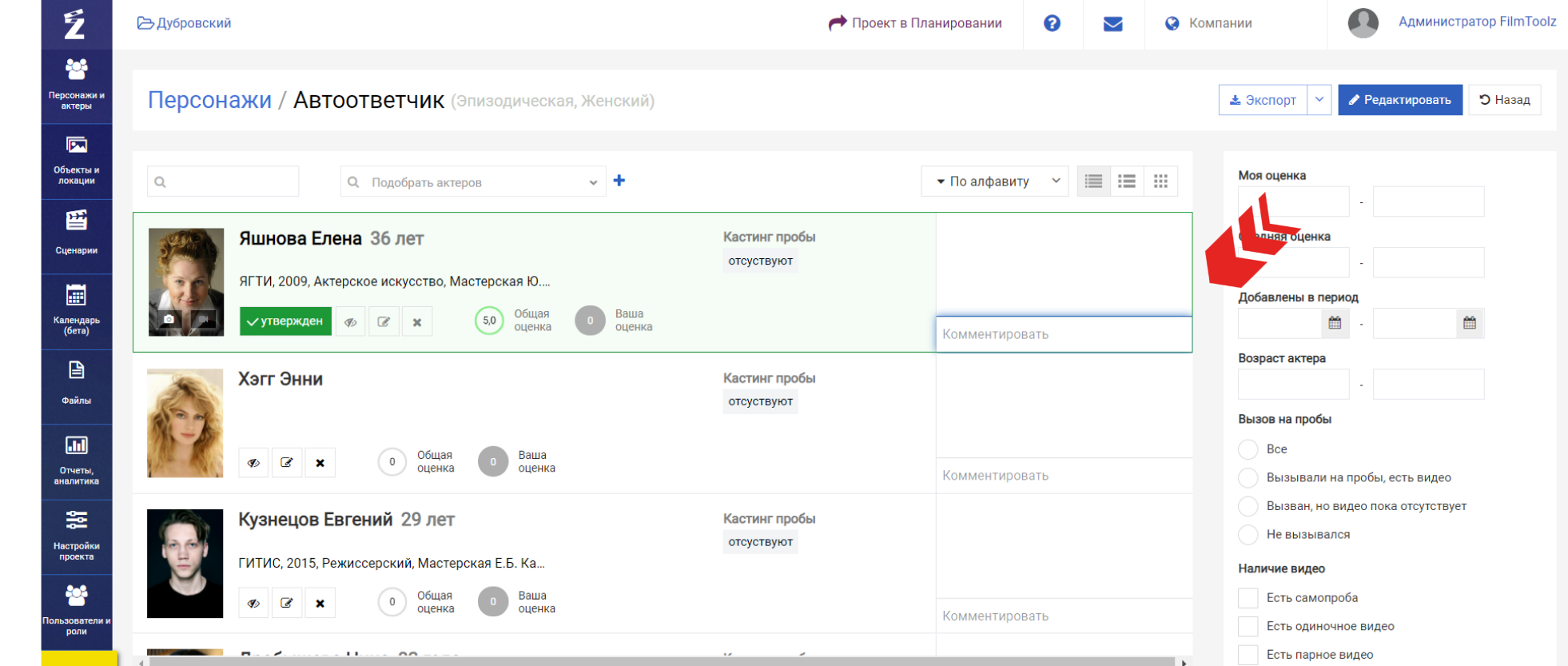Screen dimensions: 1568x666
Task: Open Кузнецов Евгений name link
Action: pos(316,520)
